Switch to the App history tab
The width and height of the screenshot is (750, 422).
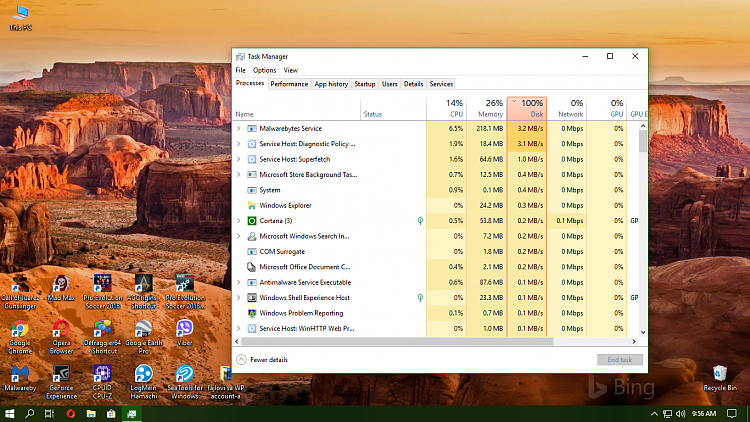[331, 84]
